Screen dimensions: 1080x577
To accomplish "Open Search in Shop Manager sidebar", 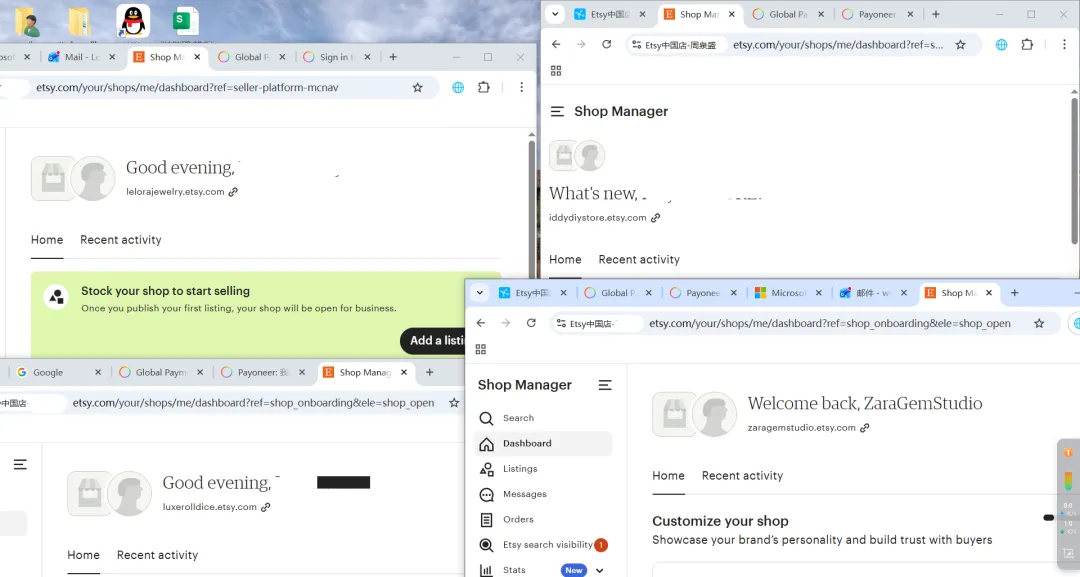I will [543, 418].
